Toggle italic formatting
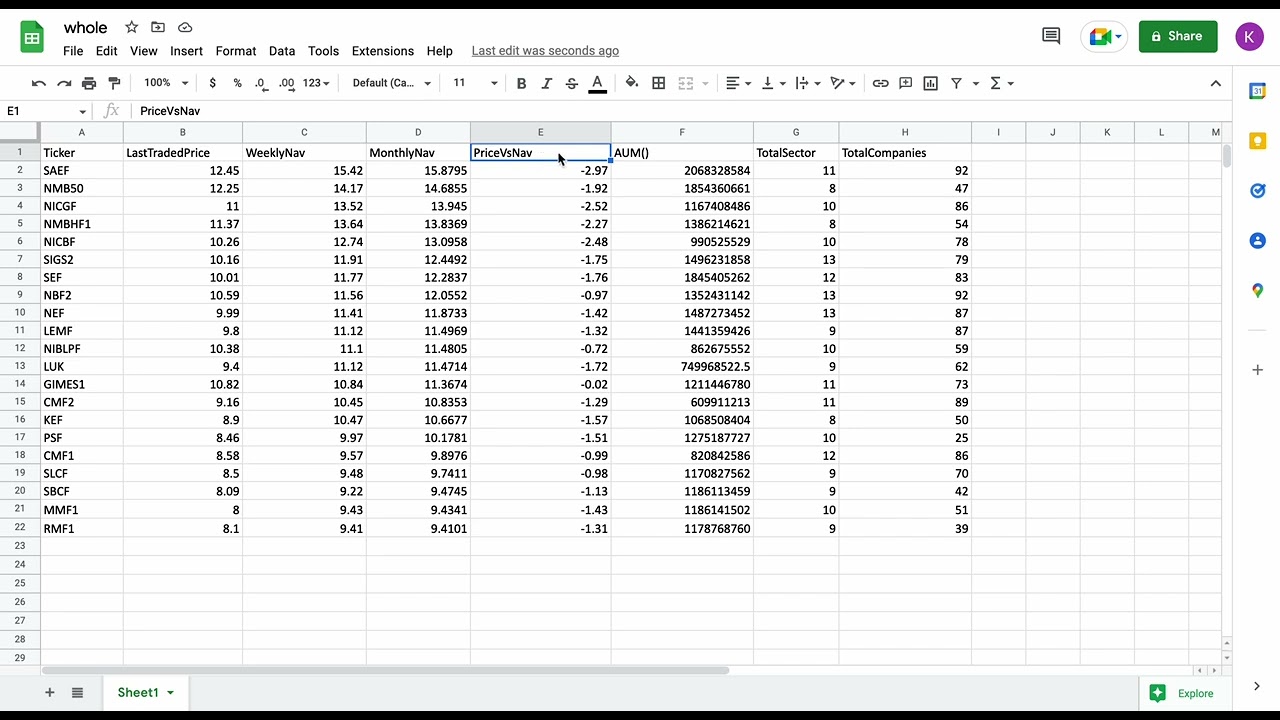The height and width of the screenshot is (720, 1280). coord(546,83)
